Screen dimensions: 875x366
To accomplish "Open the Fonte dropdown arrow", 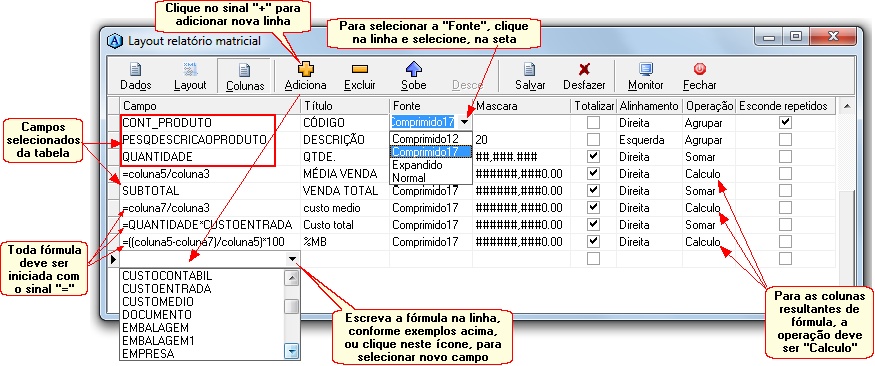I will pyautogui.click(x=464, y=122).
